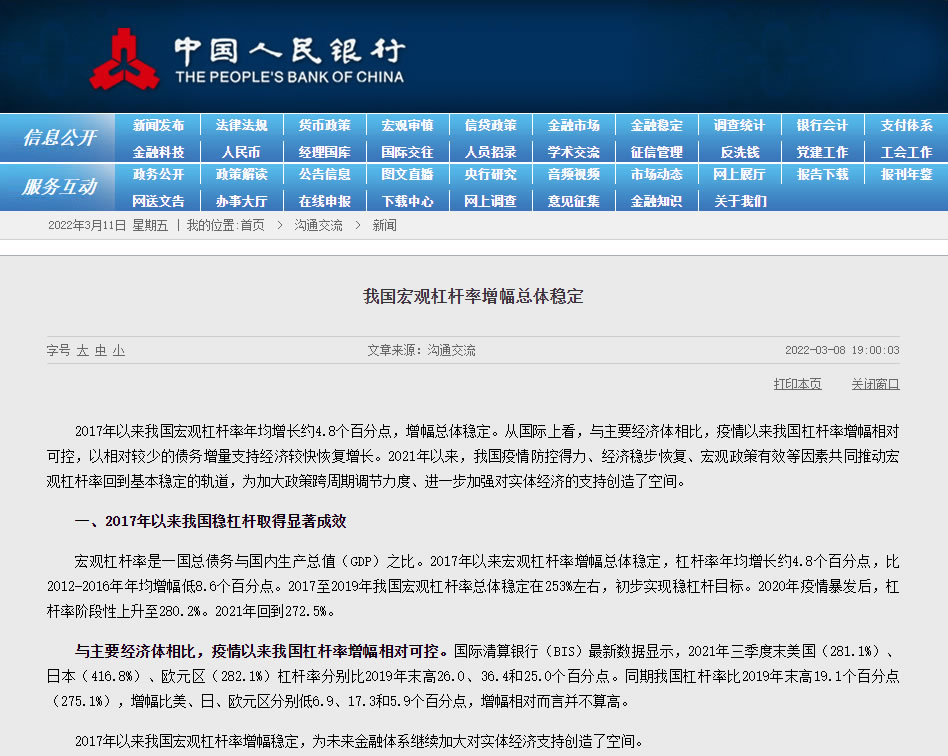
Task: Open 网上展厅 menu item
Action: 739,175
